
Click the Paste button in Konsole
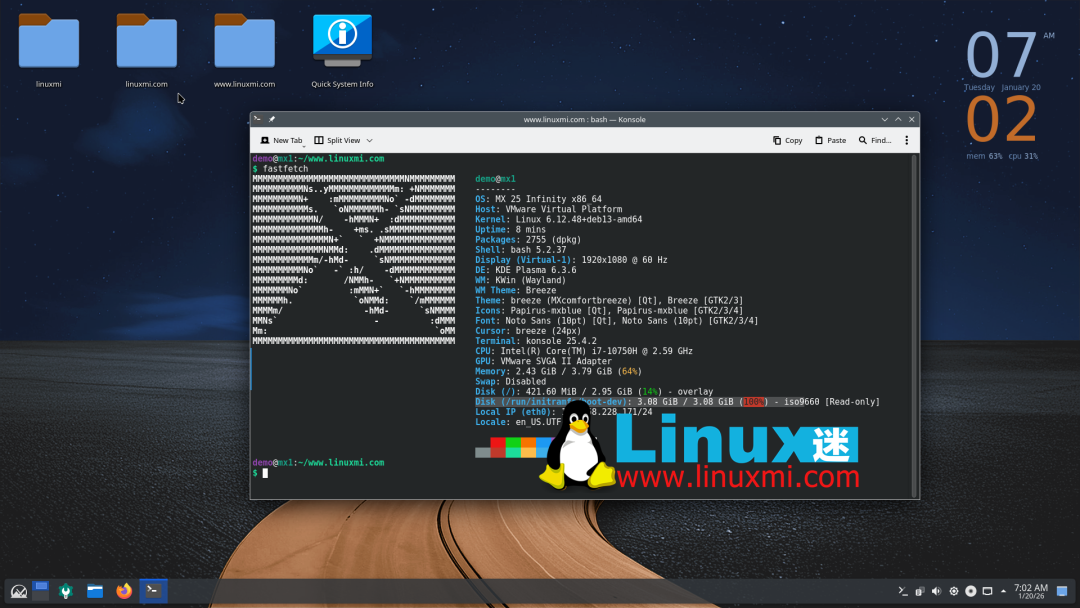click(x=830, y=140)
